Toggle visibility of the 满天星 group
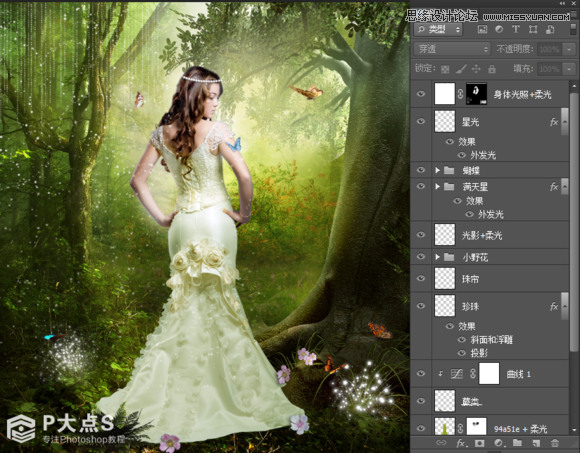 point(421,186)
